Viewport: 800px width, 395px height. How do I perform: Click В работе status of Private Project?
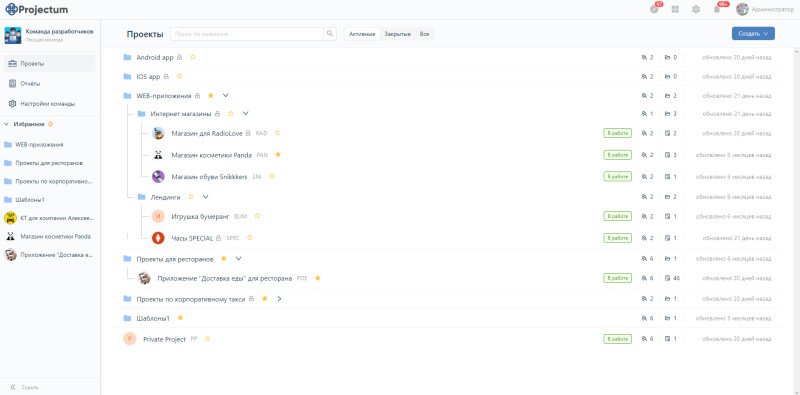(x=617, y=339)
